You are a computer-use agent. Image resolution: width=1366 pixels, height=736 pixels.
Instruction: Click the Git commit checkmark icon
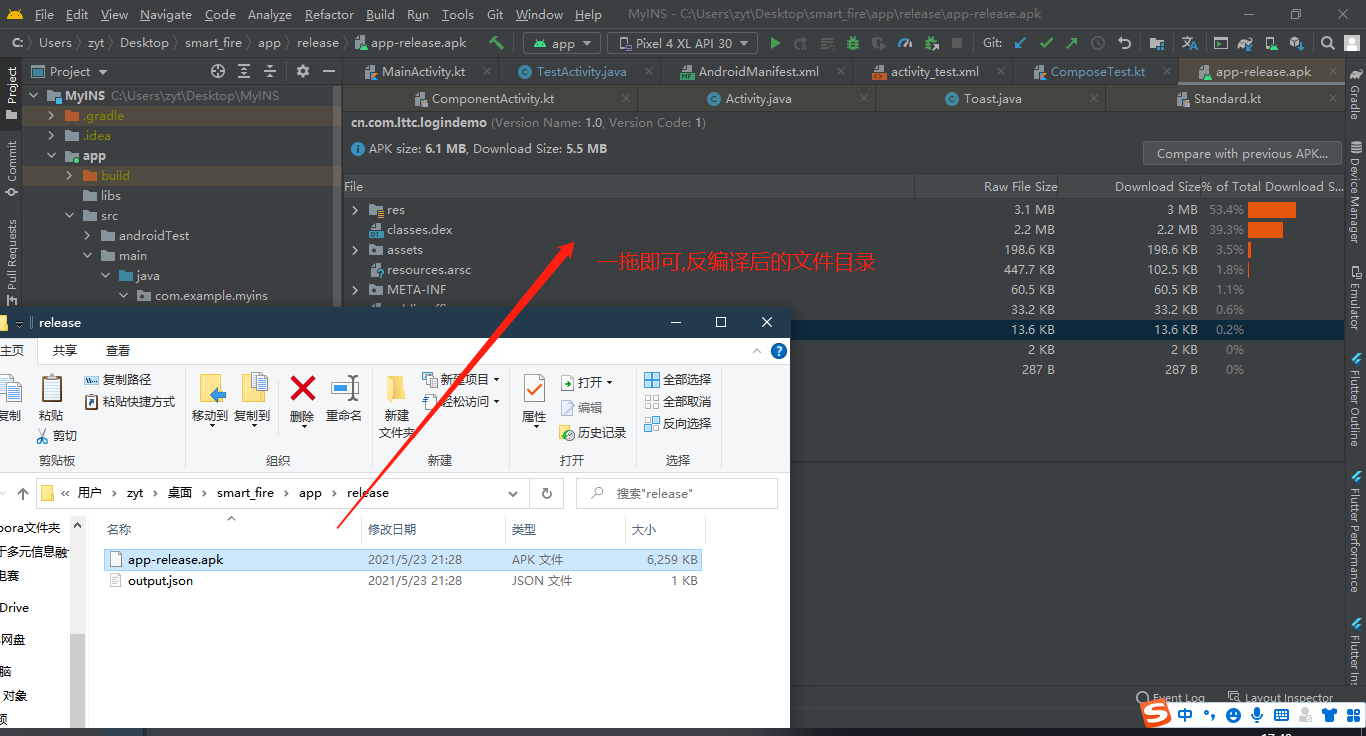(1046, 43)
